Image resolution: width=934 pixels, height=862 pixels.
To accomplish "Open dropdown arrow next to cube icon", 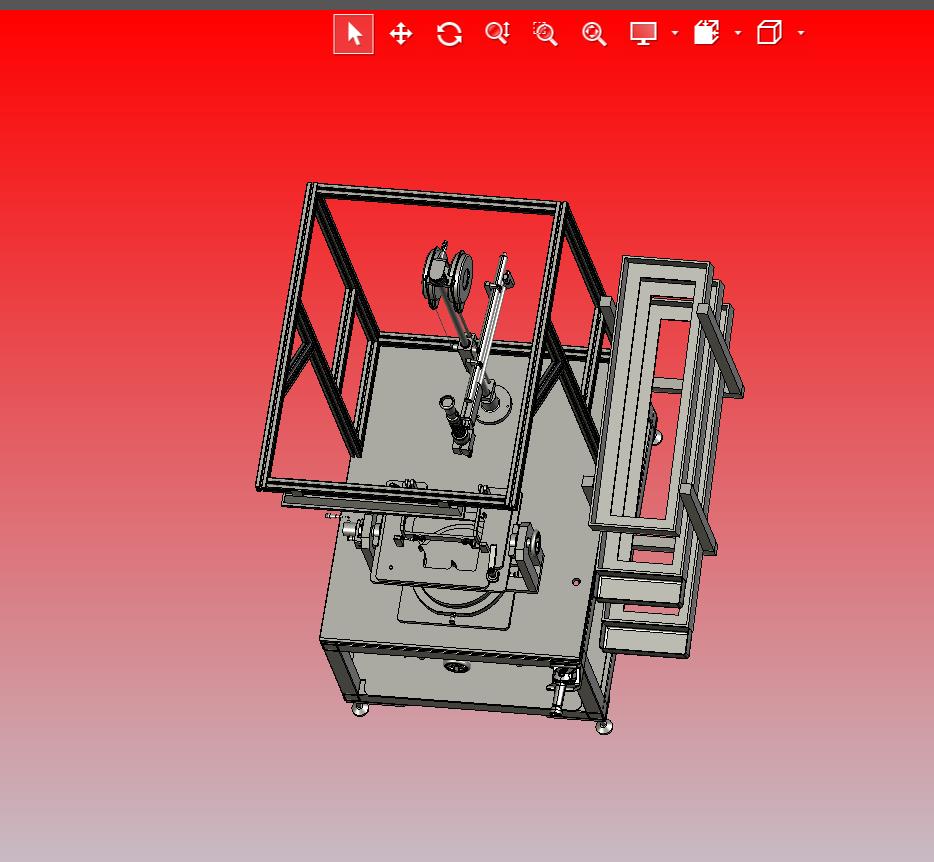I will (x=801, y=33).
